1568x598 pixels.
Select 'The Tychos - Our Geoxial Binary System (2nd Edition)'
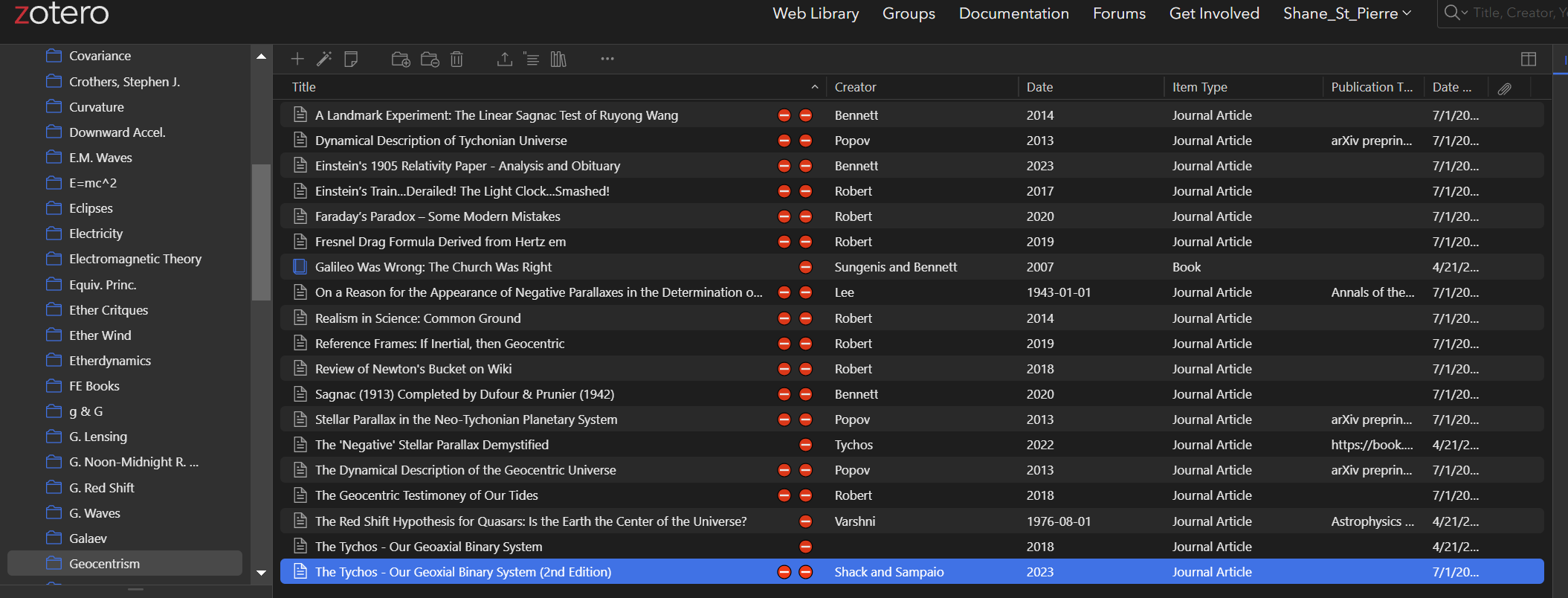912,572
